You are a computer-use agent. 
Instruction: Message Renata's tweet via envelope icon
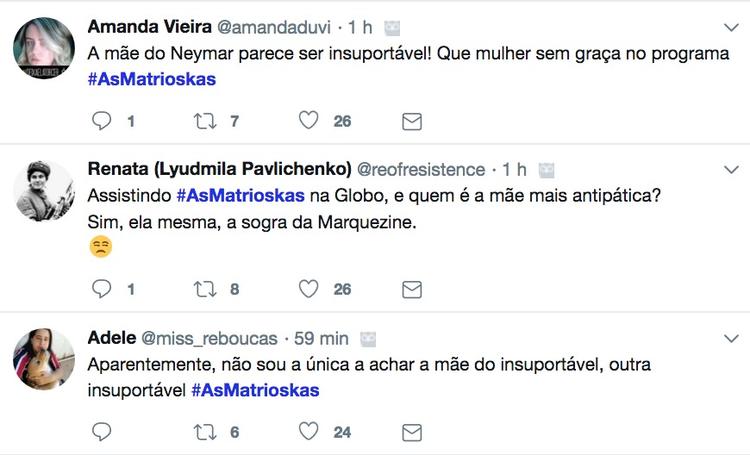[x=411, y=289]
